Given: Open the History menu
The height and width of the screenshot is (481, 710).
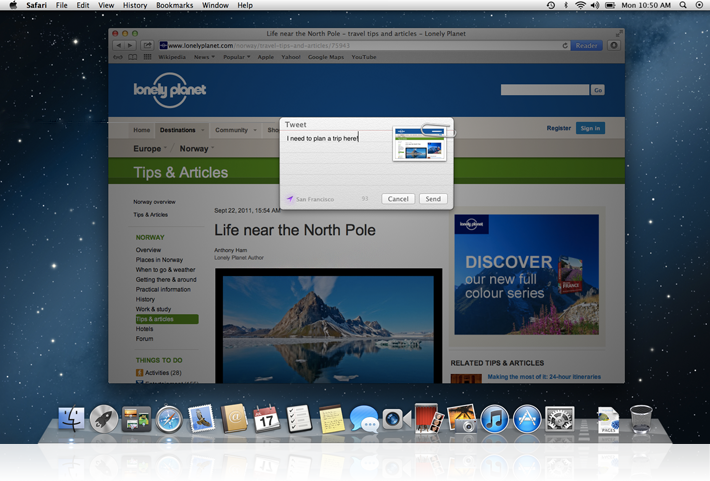Looking at the screenshot, I should (135, 5).
